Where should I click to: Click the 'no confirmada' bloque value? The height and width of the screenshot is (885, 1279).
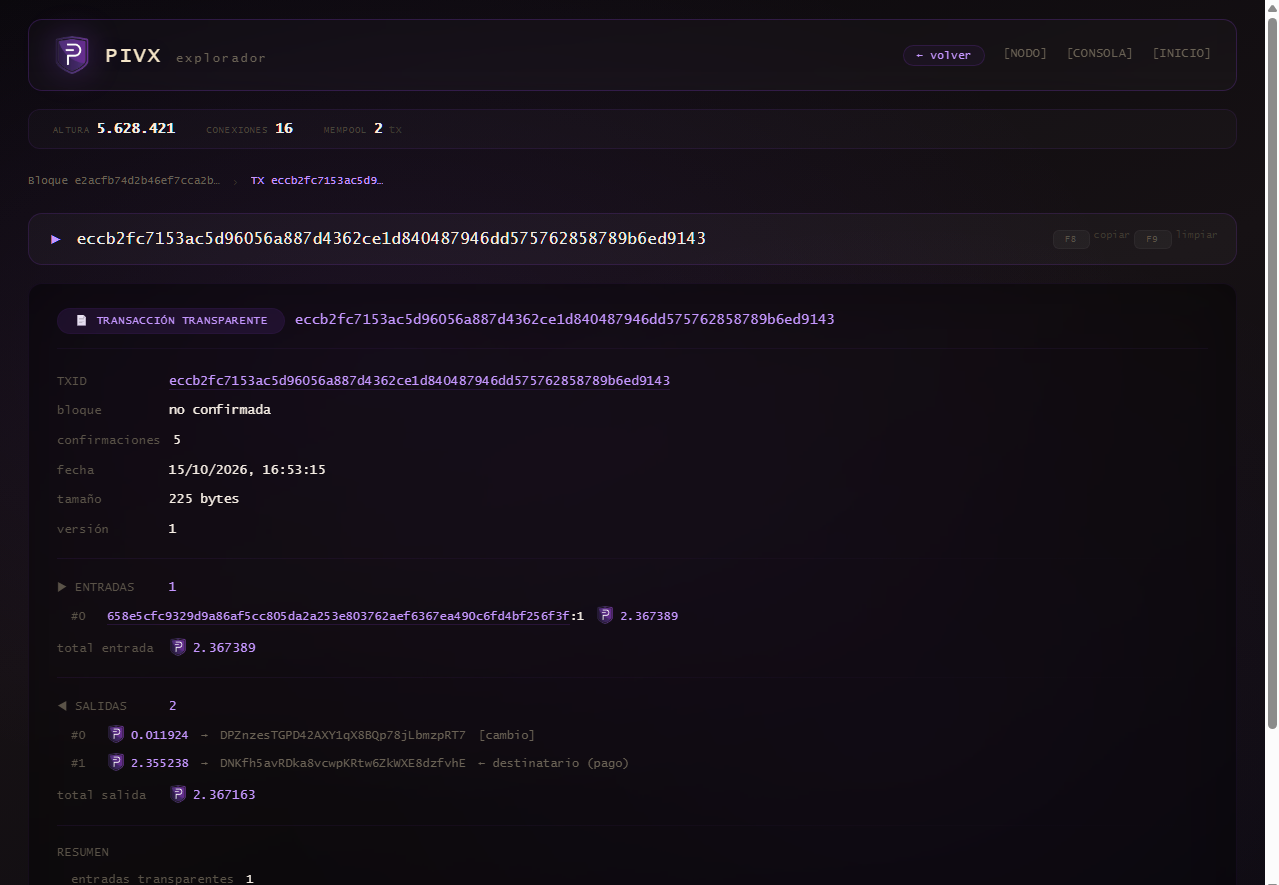point(220,410)
